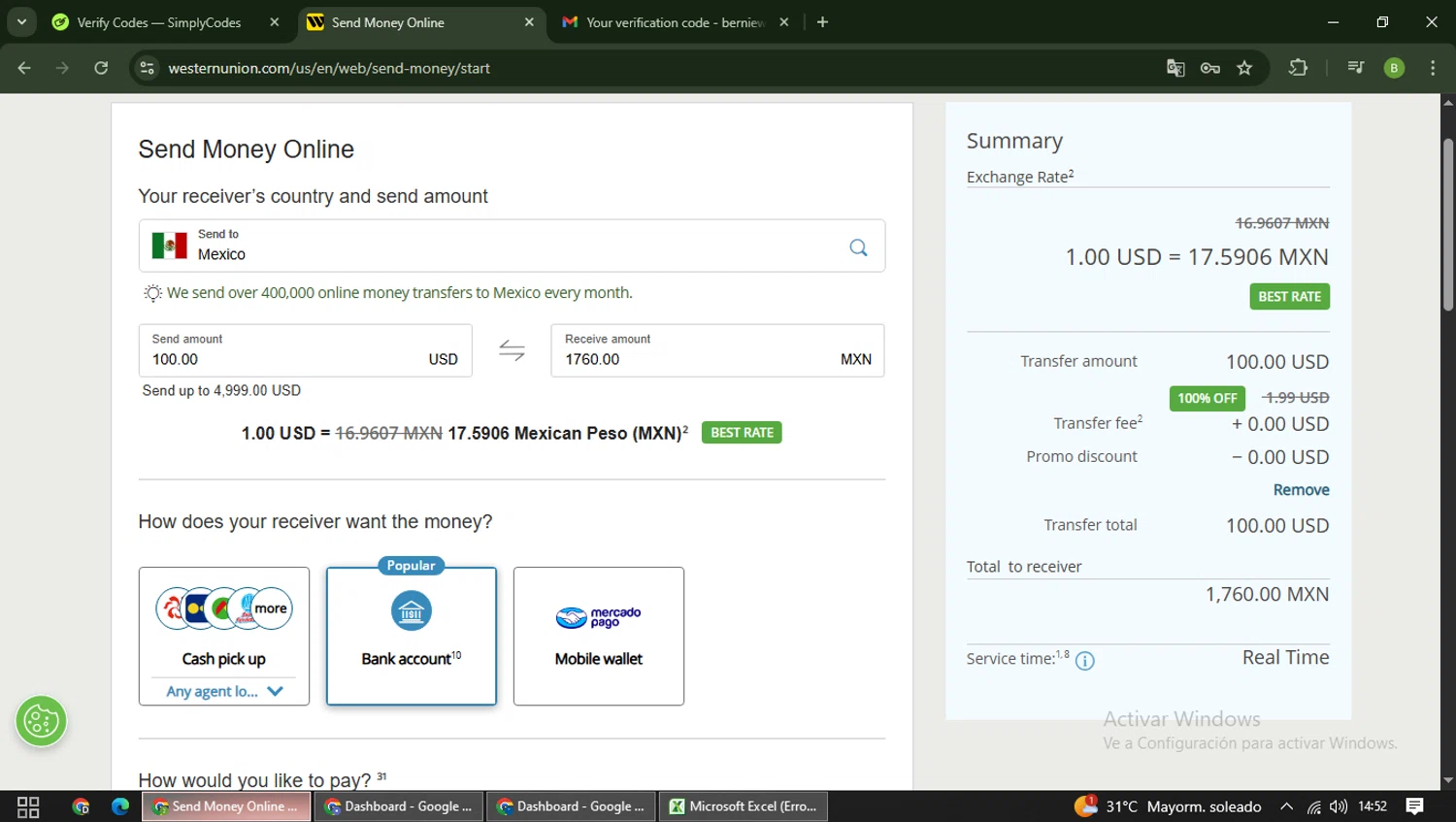Viewport: 1456px width, 822px height.
Task: Show hidden system tray icons
Action: pyautogui.click(x=1286, y=806)
